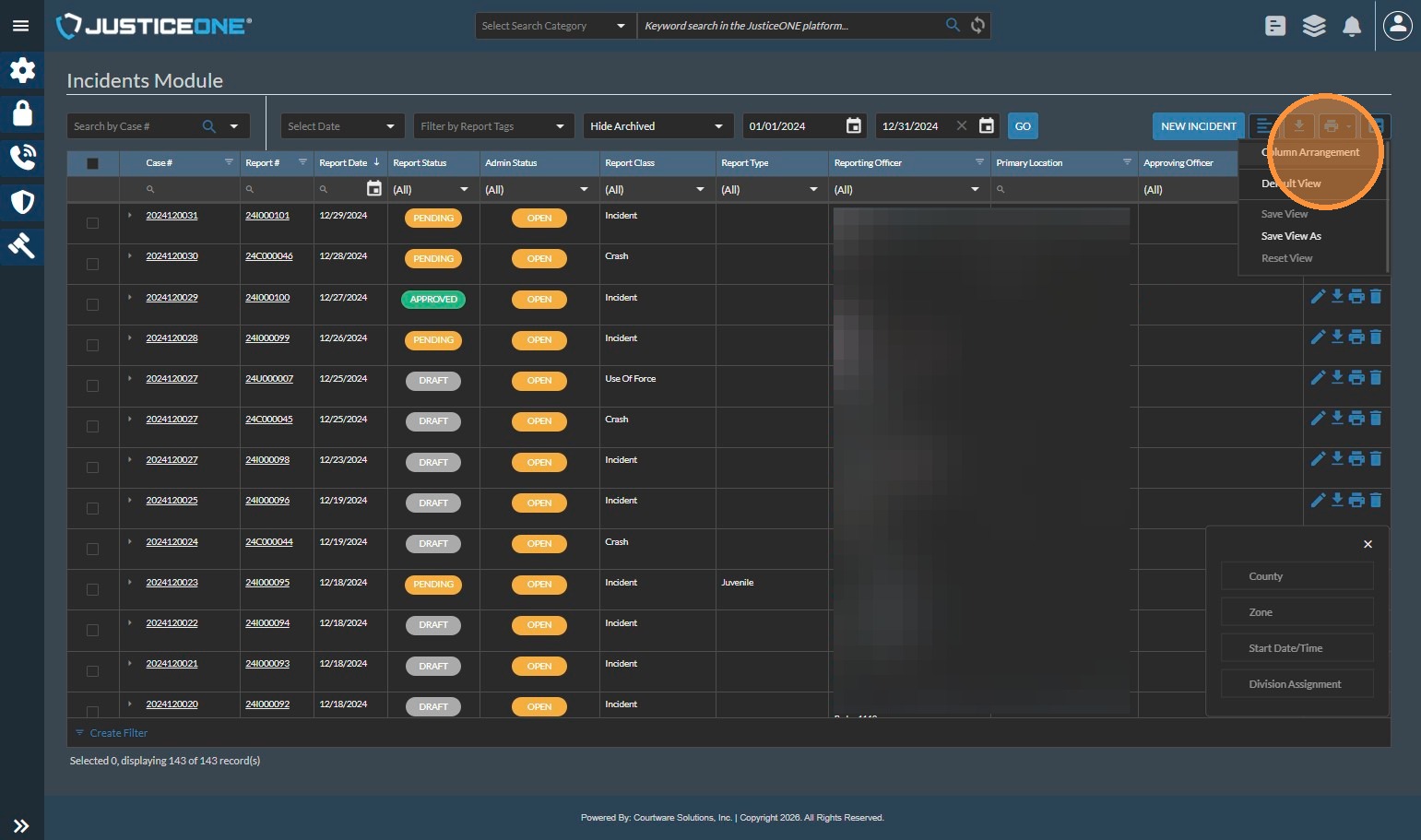Toggle the select-all checkbox in table header

[92, 163]
